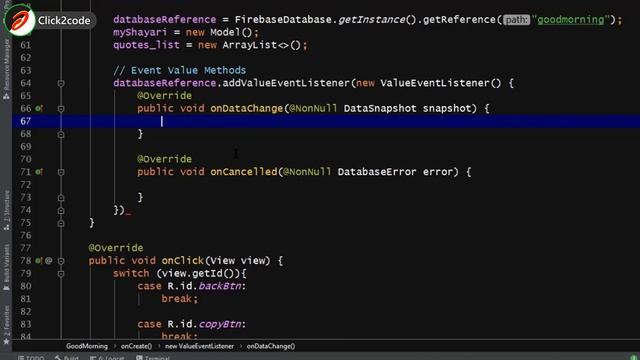Click copyBtn identifier on line 83
640x360 pixels.
click(220, 324)
